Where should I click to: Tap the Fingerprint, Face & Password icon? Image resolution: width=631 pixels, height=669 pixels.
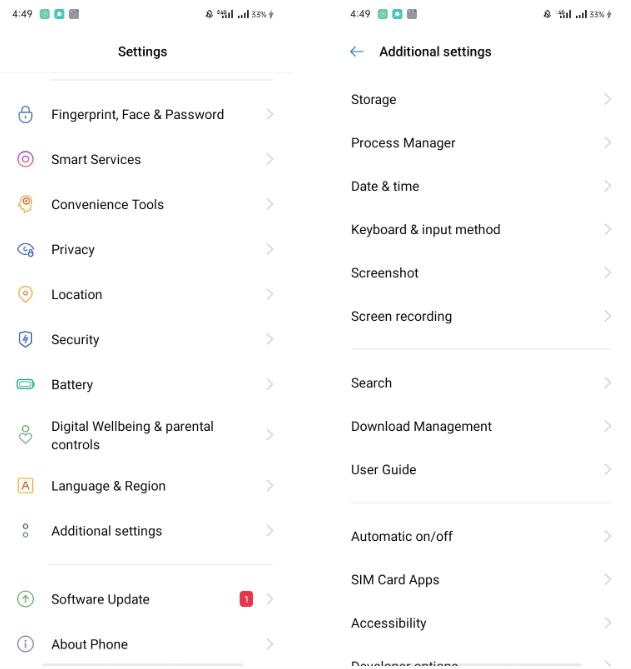click(x=26, y=114)
